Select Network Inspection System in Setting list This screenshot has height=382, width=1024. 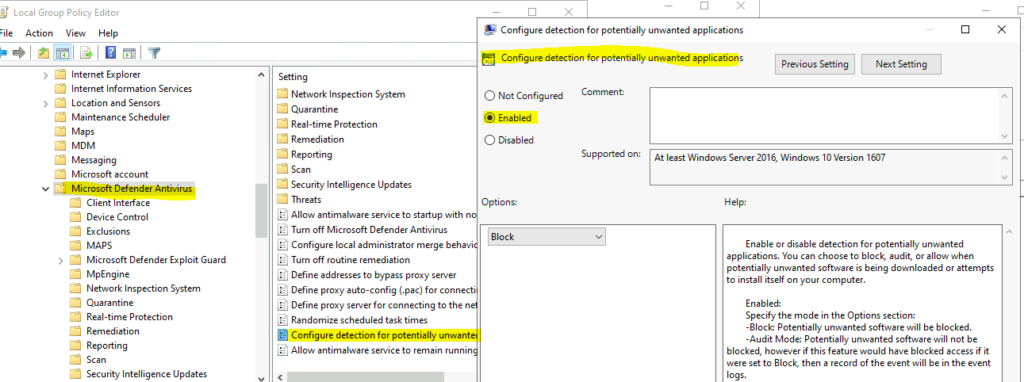click(348, 94)
